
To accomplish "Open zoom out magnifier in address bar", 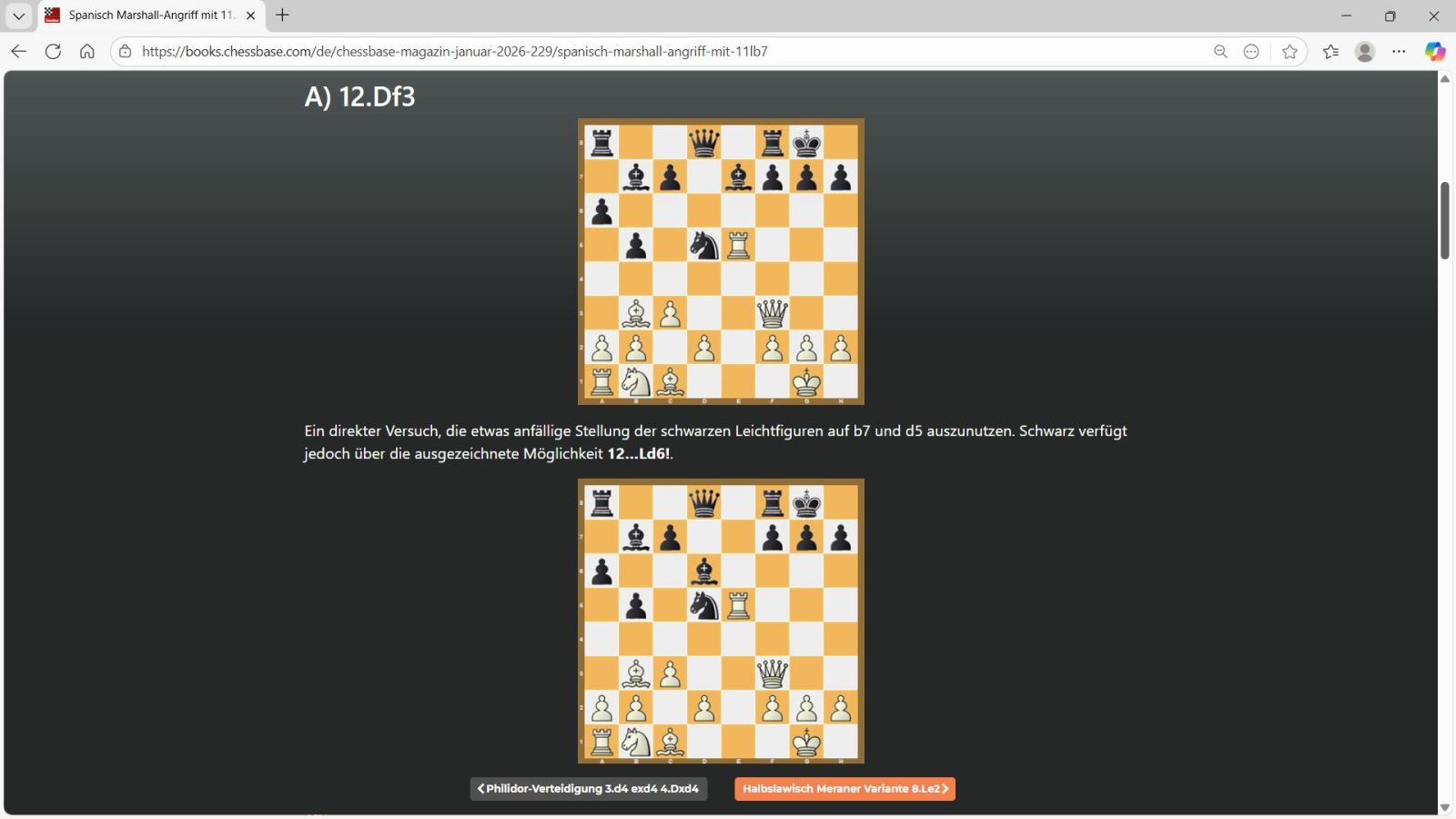I will pyautogui.click(x=1220, y=52).
